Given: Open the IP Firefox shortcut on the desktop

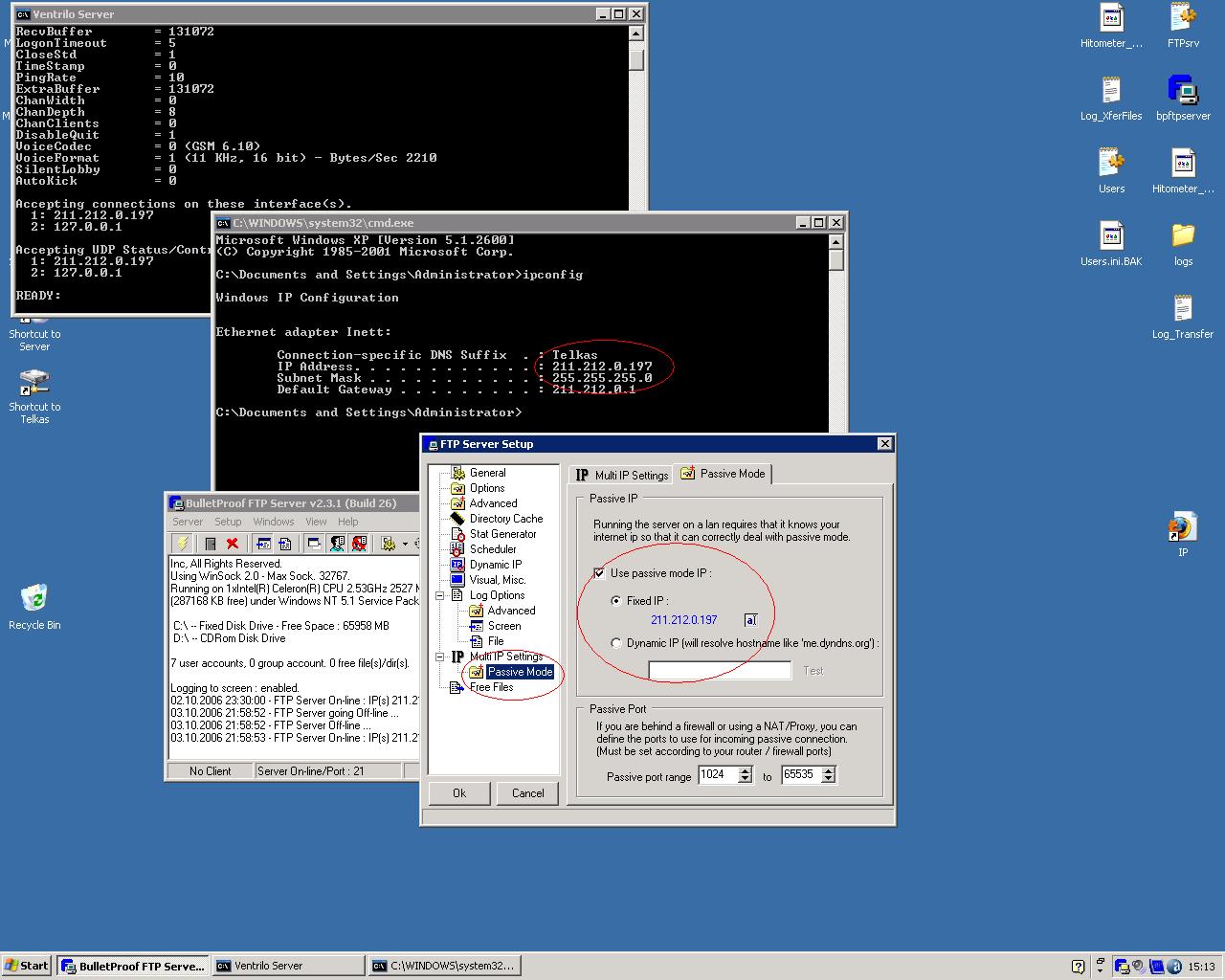Looking at the screenshot, I should coord(1183,534).
